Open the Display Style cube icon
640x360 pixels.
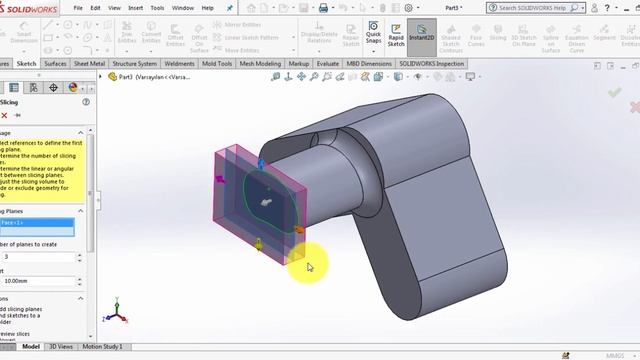[x=398, y=76]
